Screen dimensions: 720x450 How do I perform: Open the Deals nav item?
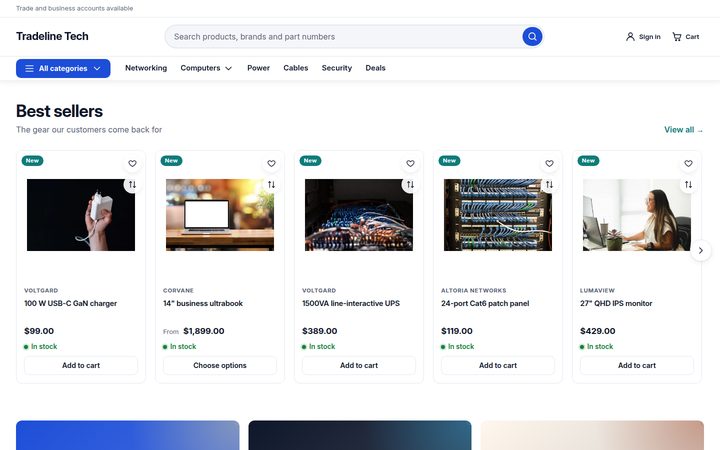coord(376,68)
